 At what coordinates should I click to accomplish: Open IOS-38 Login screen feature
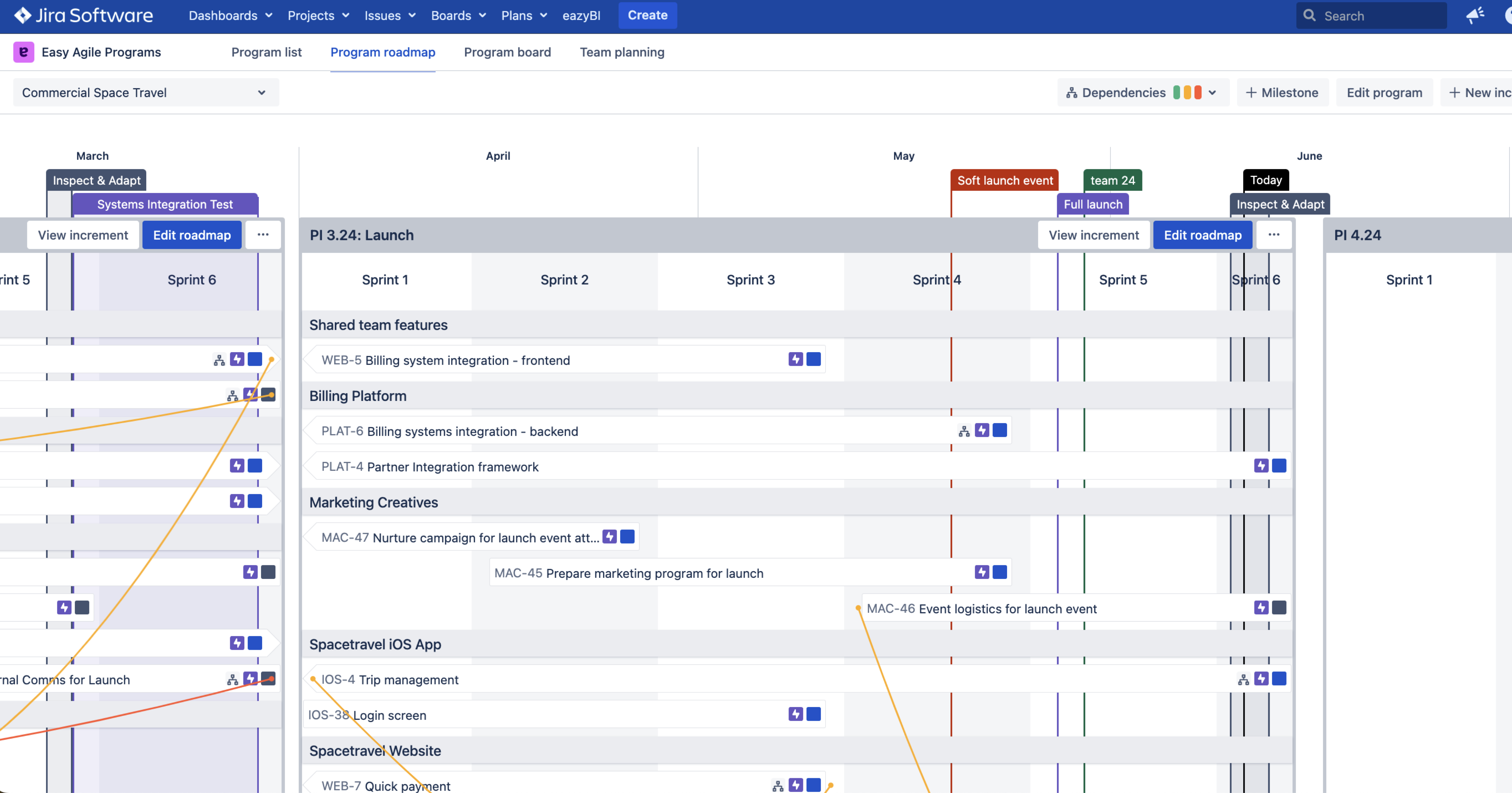565,715
